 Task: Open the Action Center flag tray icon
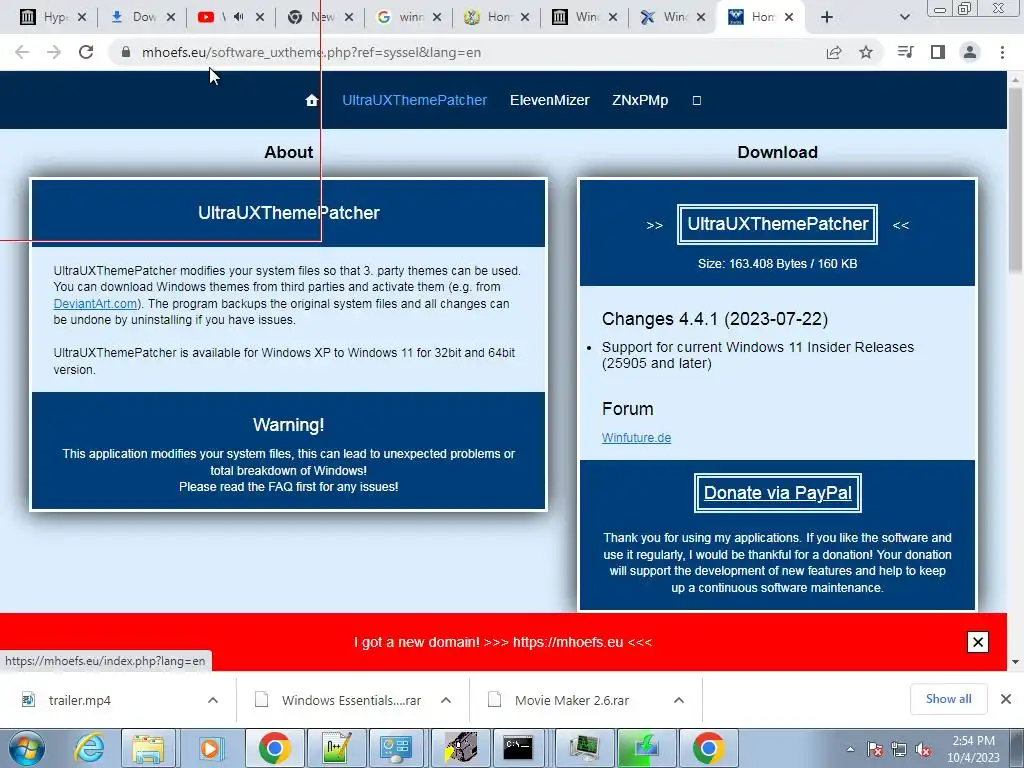875,749
